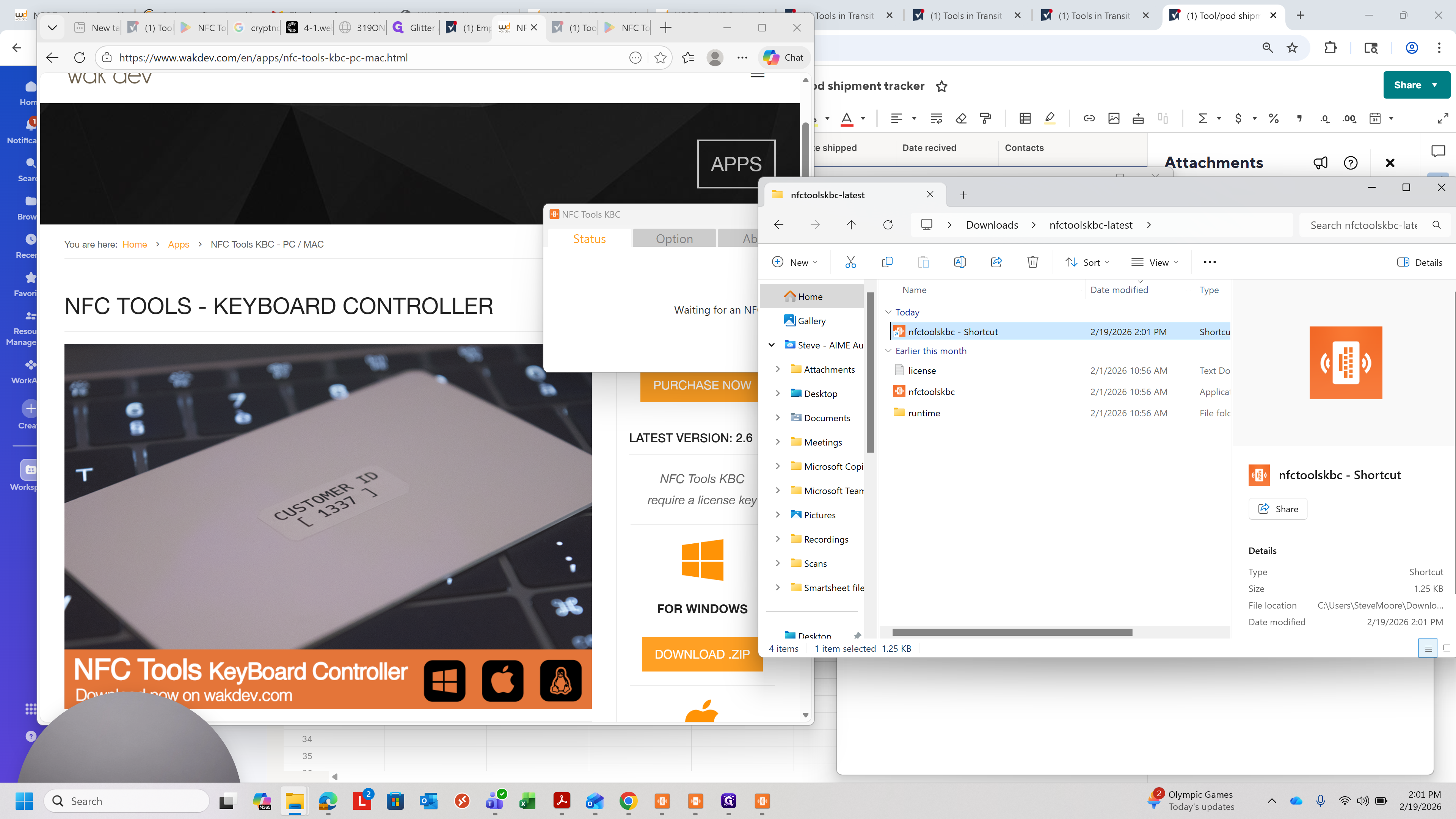Expand the Attachments folder in navigation tree

[778, 369]
